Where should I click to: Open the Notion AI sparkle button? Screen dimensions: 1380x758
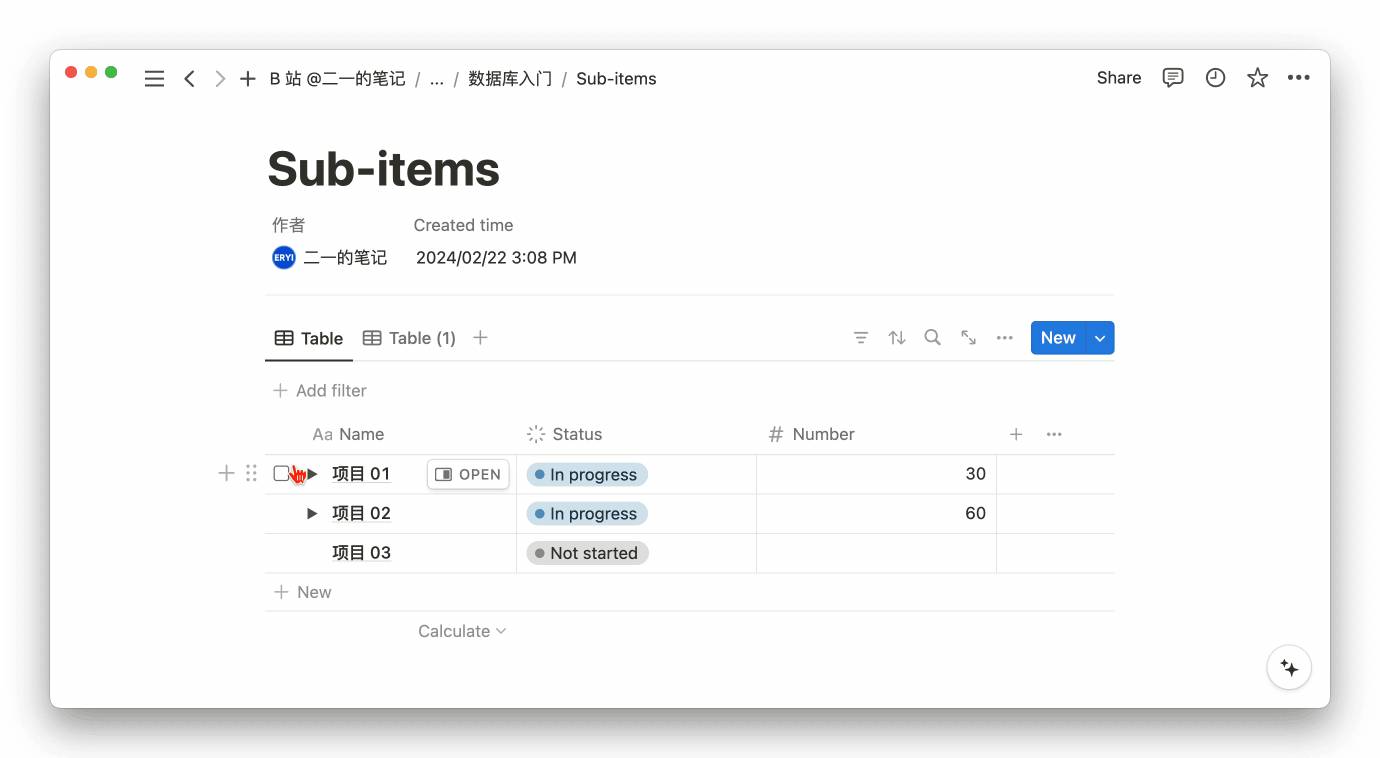point(1289,668)
